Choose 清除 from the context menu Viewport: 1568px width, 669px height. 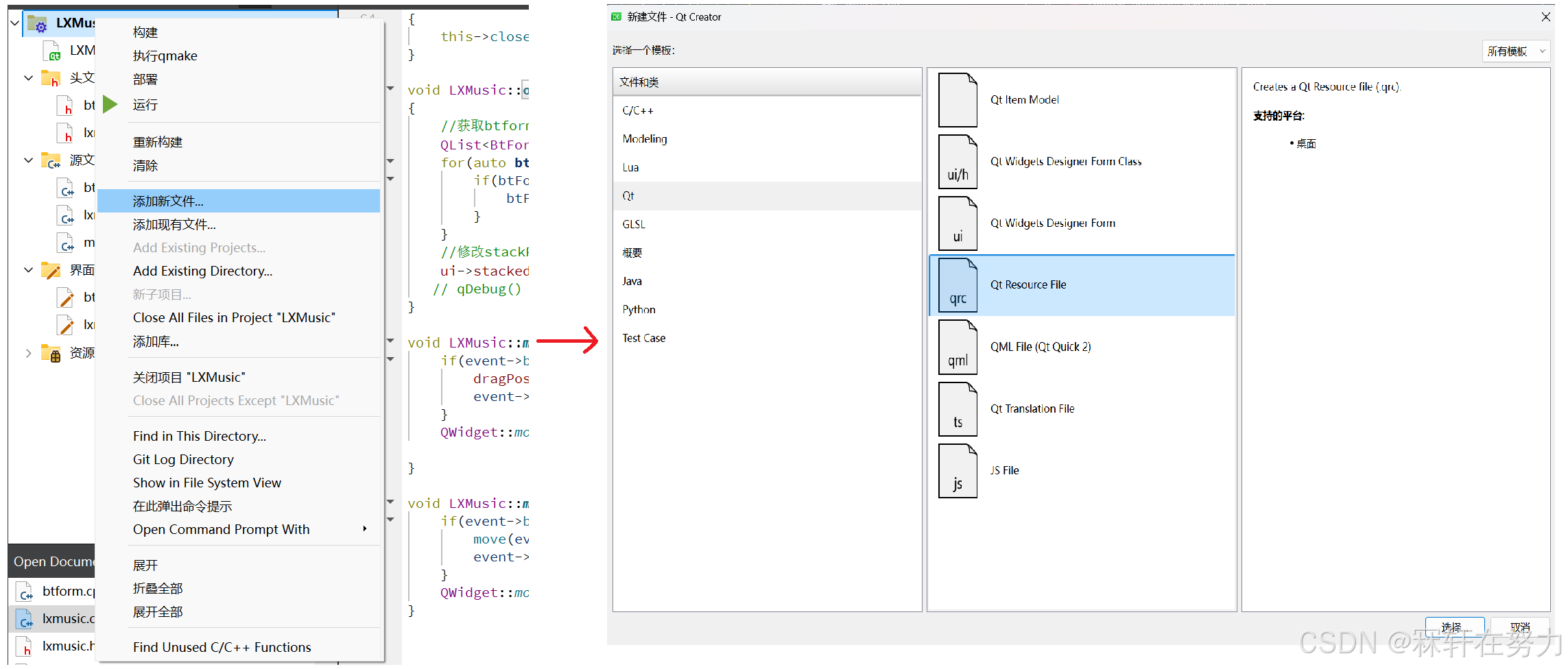(145, 166)
